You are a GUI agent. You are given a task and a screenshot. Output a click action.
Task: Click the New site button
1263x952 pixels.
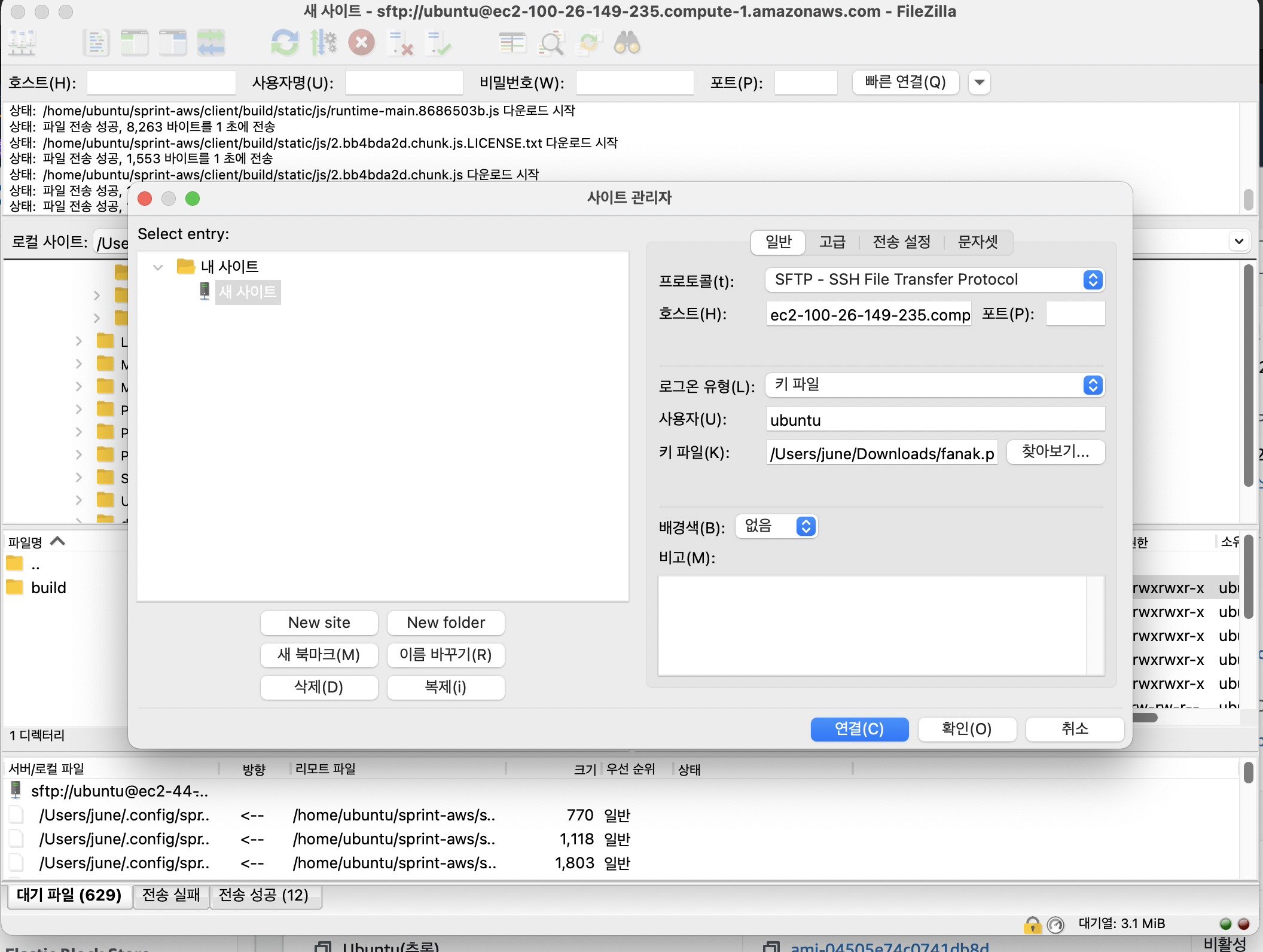[319, 623]
